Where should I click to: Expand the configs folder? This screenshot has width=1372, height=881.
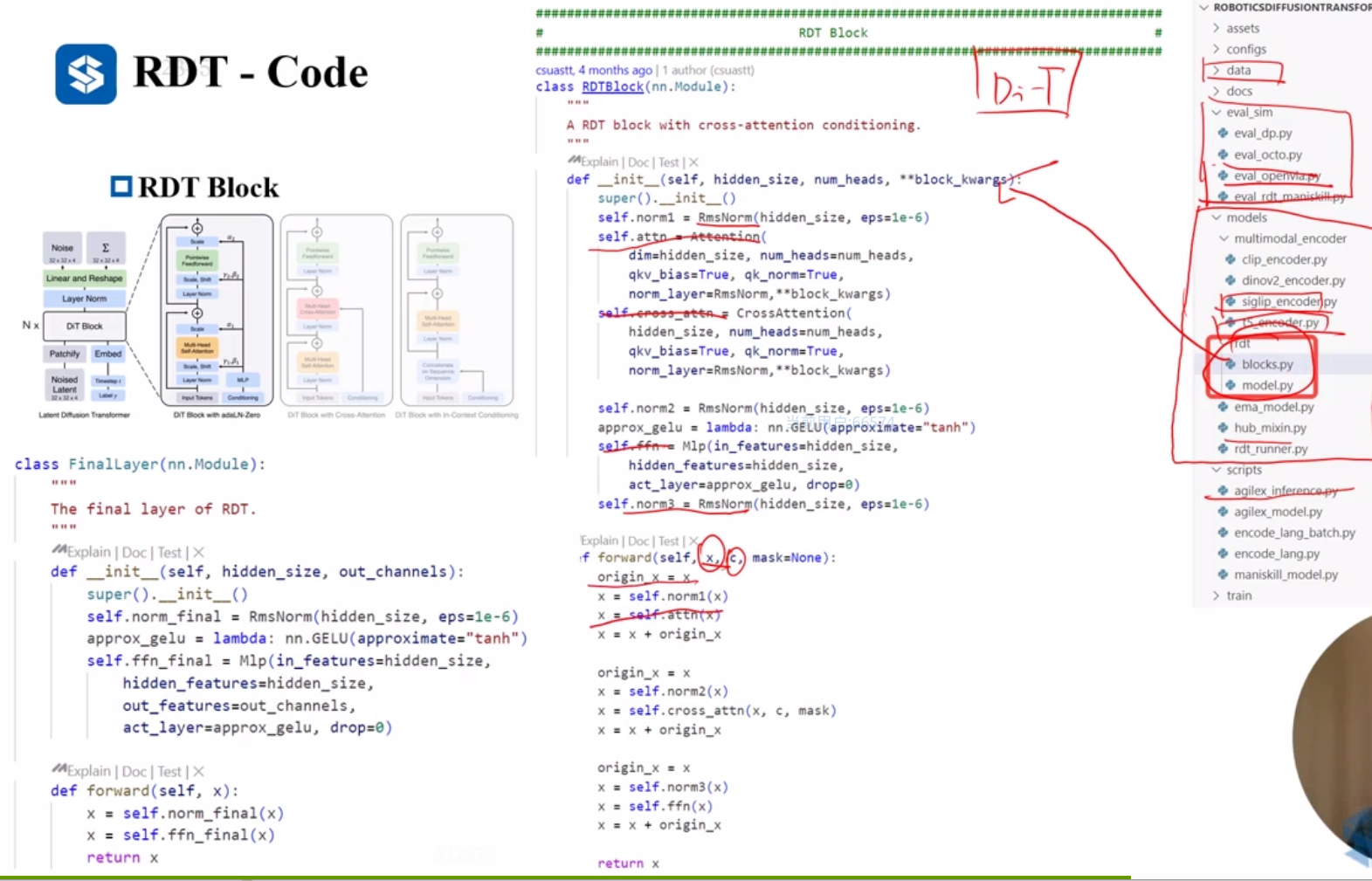click(1216, 49)
